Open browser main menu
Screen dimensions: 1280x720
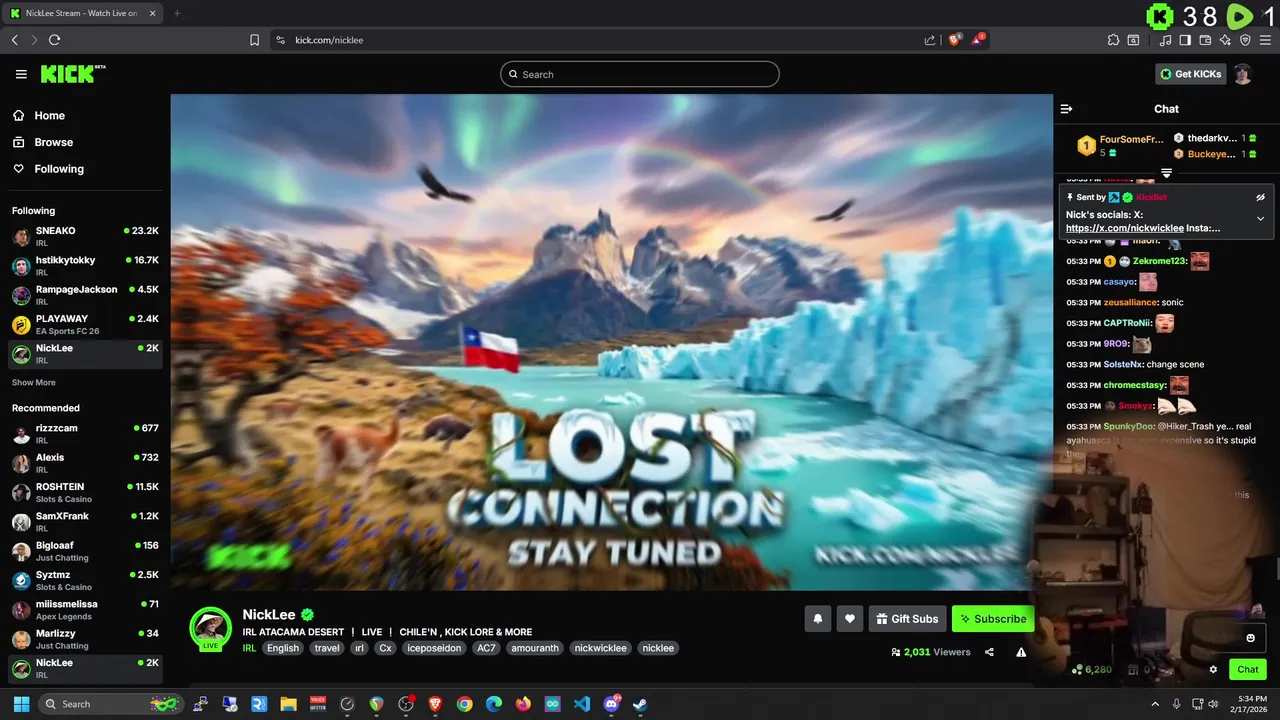[1265, 40]
